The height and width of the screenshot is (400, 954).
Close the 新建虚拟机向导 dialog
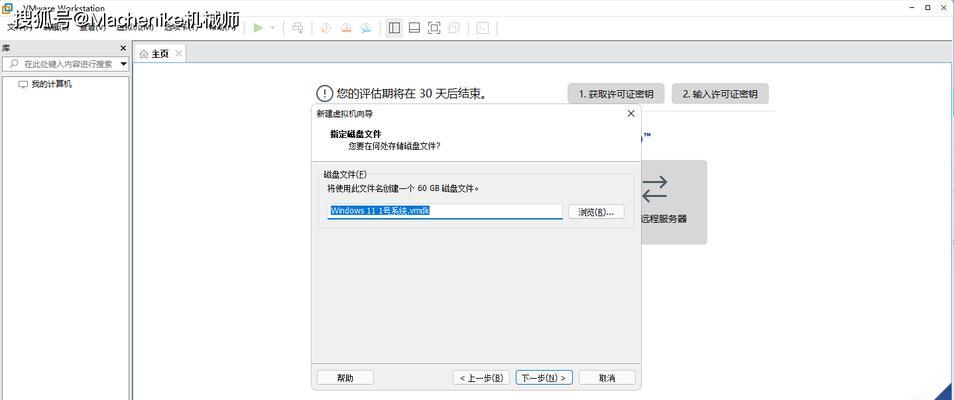[631, 114]
